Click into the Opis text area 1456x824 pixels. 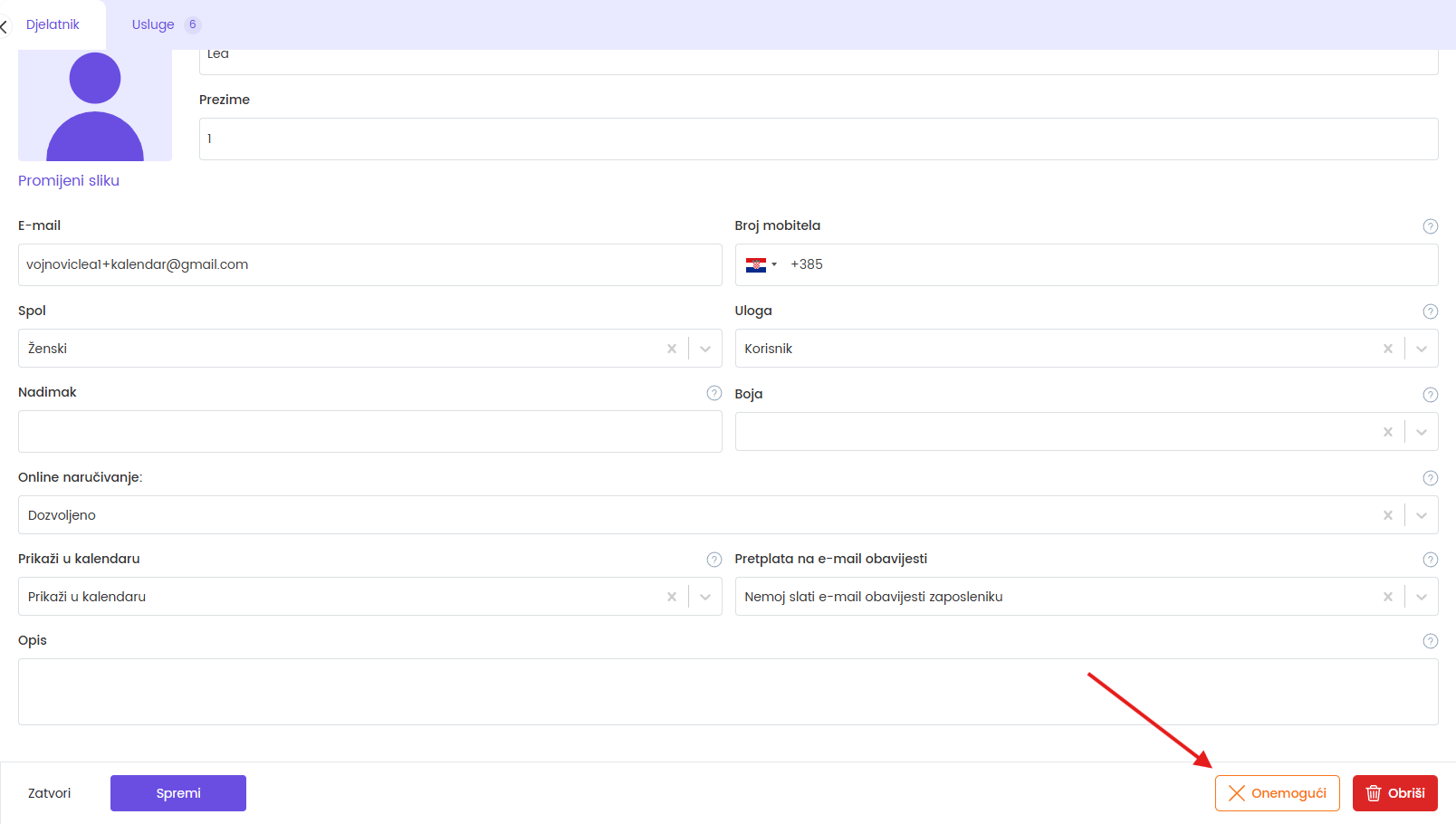(x=727, y=692)
